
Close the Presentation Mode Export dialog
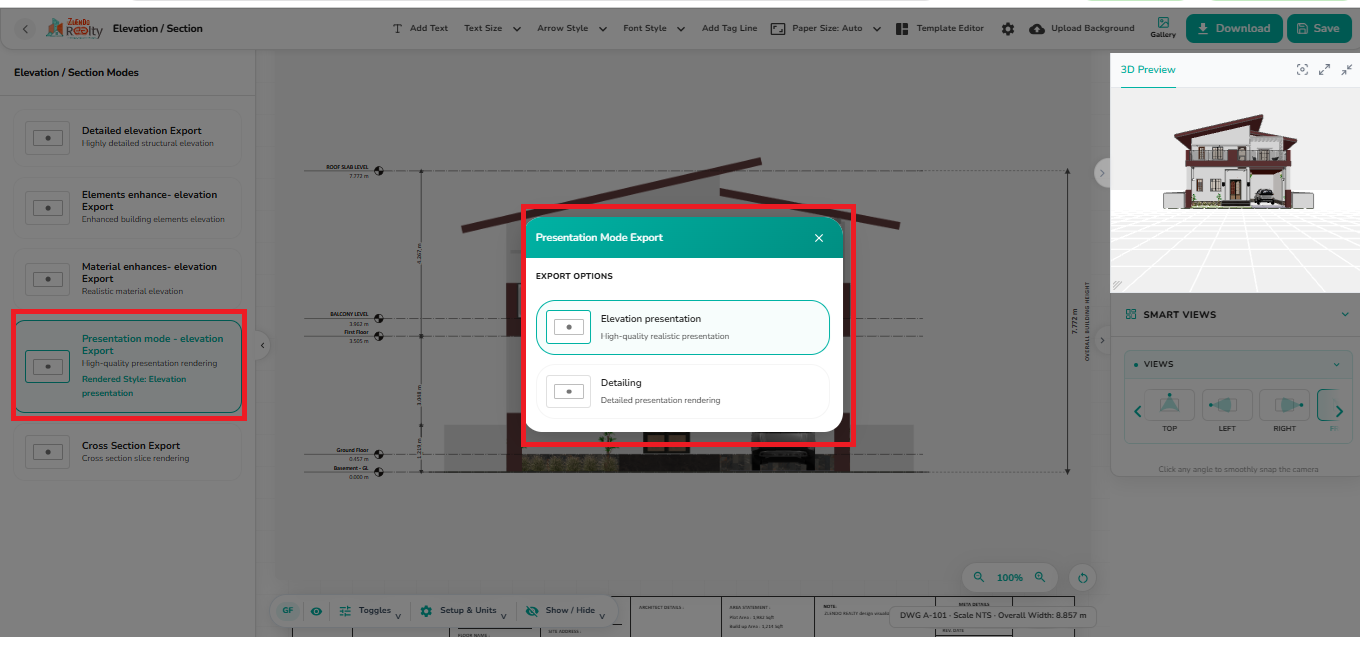coord(819,238)
